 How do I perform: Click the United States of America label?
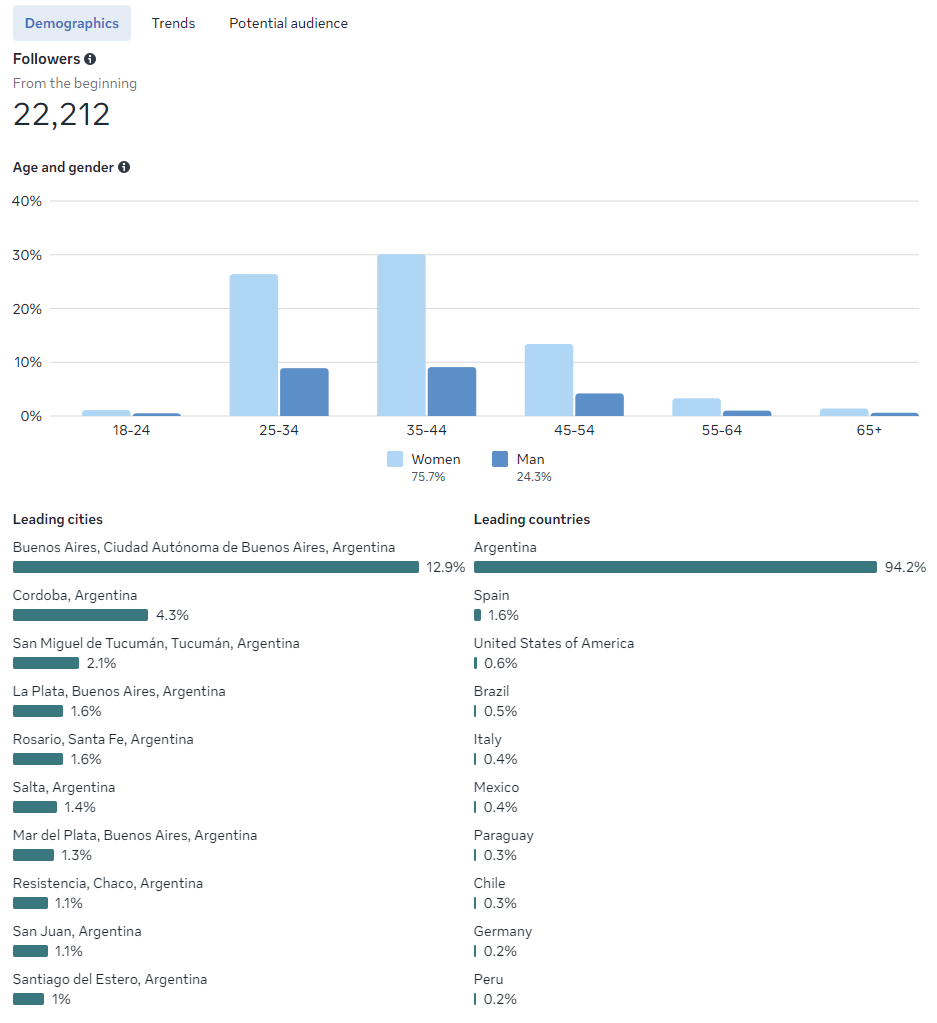553,643
